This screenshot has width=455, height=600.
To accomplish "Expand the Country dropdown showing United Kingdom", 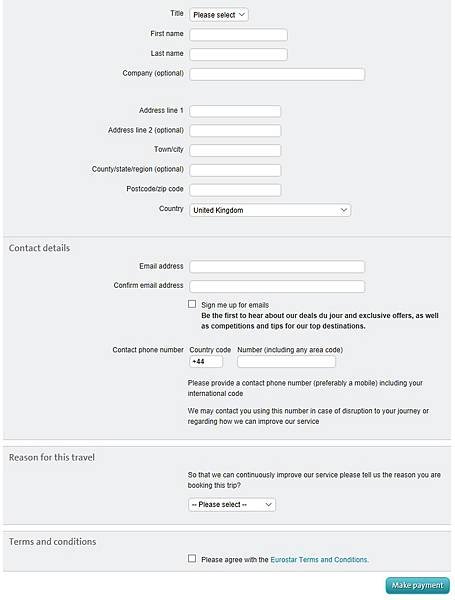I will (270, 210).
